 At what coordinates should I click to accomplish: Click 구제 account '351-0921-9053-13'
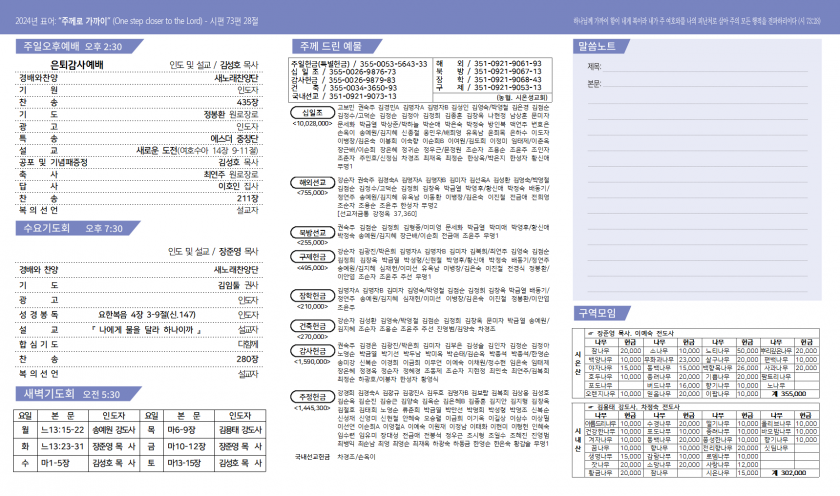click(508, 87)
